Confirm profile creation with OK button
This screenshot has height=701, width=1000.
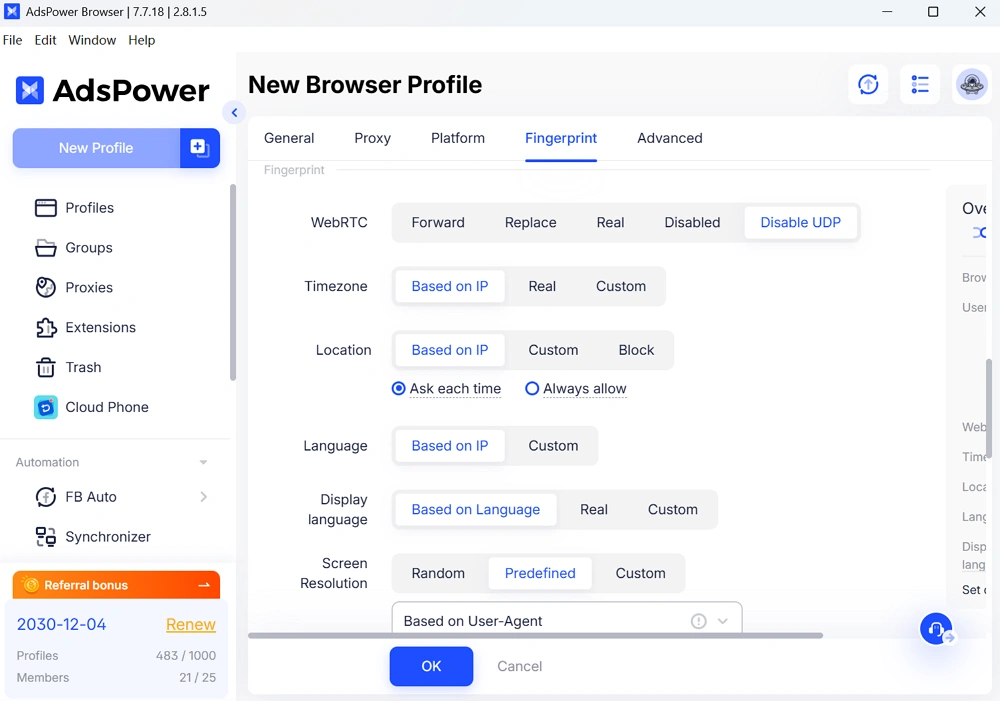(x=431, y=666)
